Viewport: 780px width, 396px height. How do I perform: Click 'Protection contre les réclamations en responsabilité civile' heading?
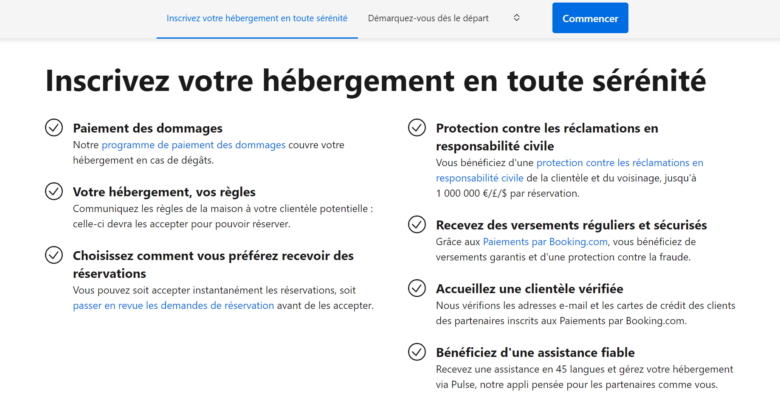click(x=547, y=137)
